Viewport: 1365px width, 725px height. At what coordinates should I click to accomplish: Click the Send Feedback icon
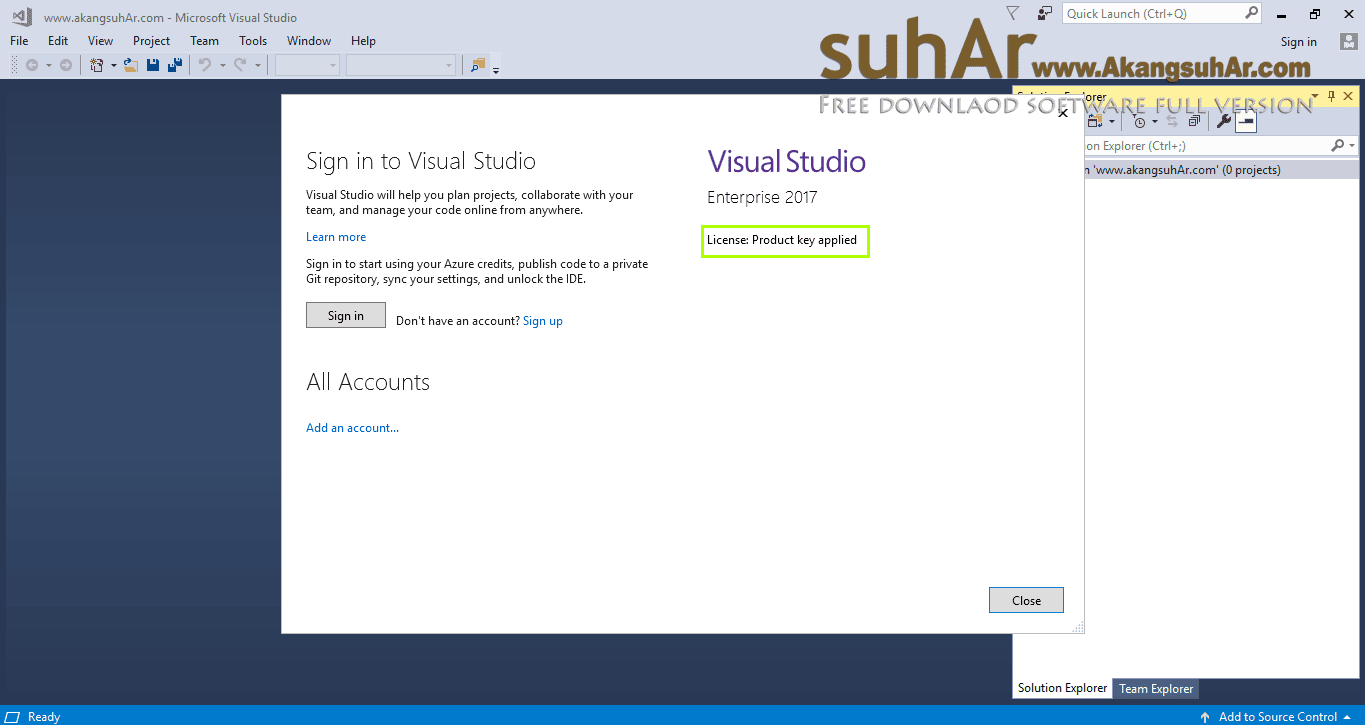click(1044, 13)
